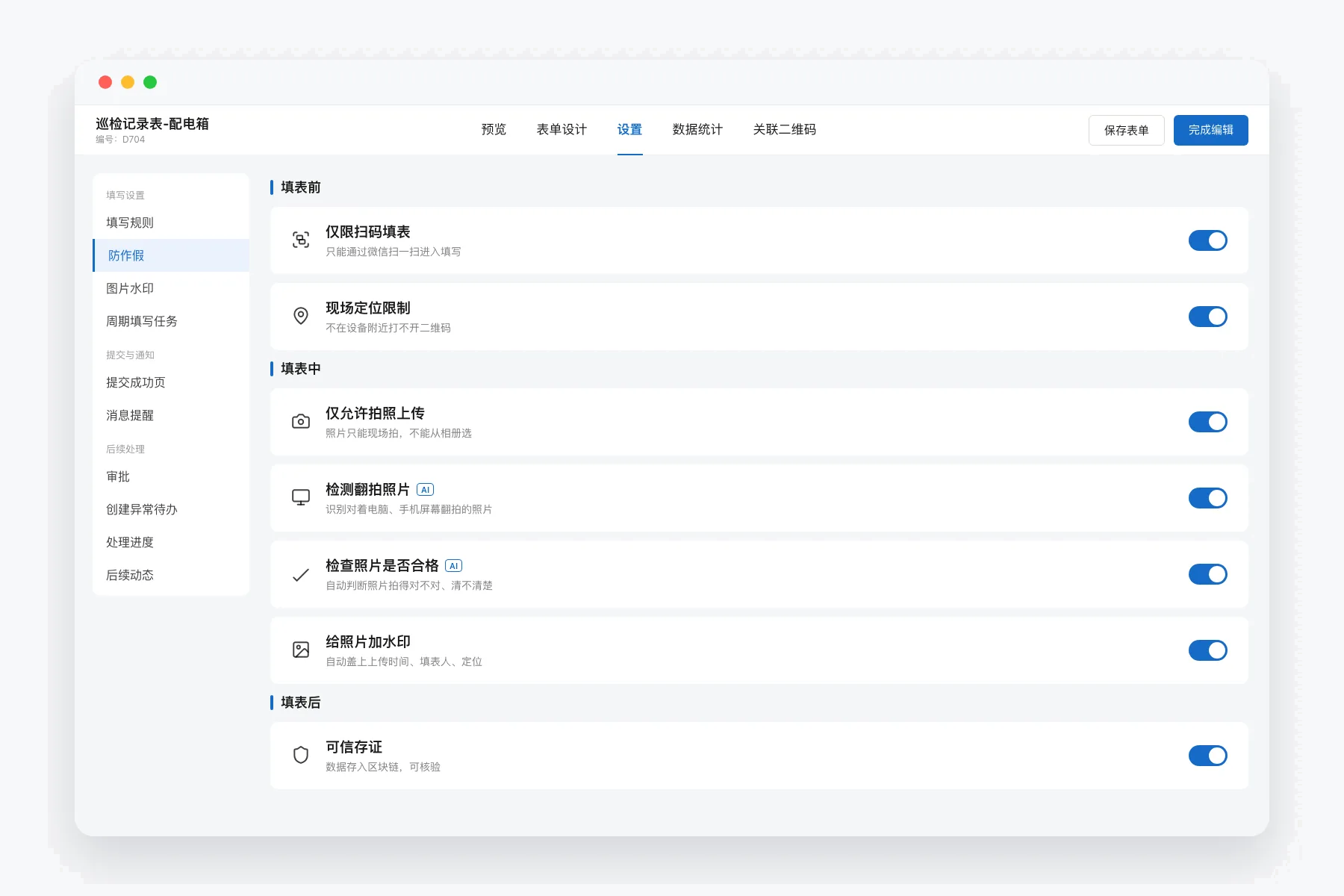Select the 设置 tab
Image resolution: width=1344 pixels, height=896 pixels.
(x=629, y=130)
